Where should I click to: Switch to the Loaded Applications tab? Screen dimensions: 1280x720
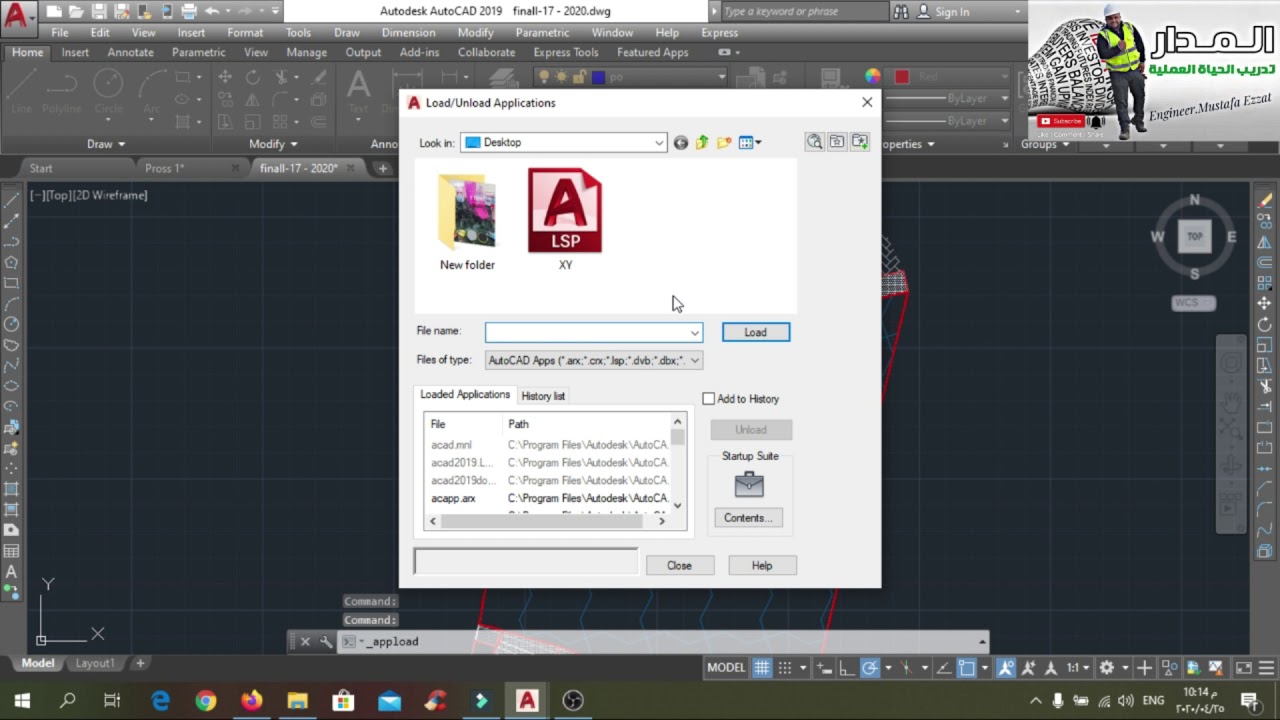pyautogui.click(x=465, y=395)
